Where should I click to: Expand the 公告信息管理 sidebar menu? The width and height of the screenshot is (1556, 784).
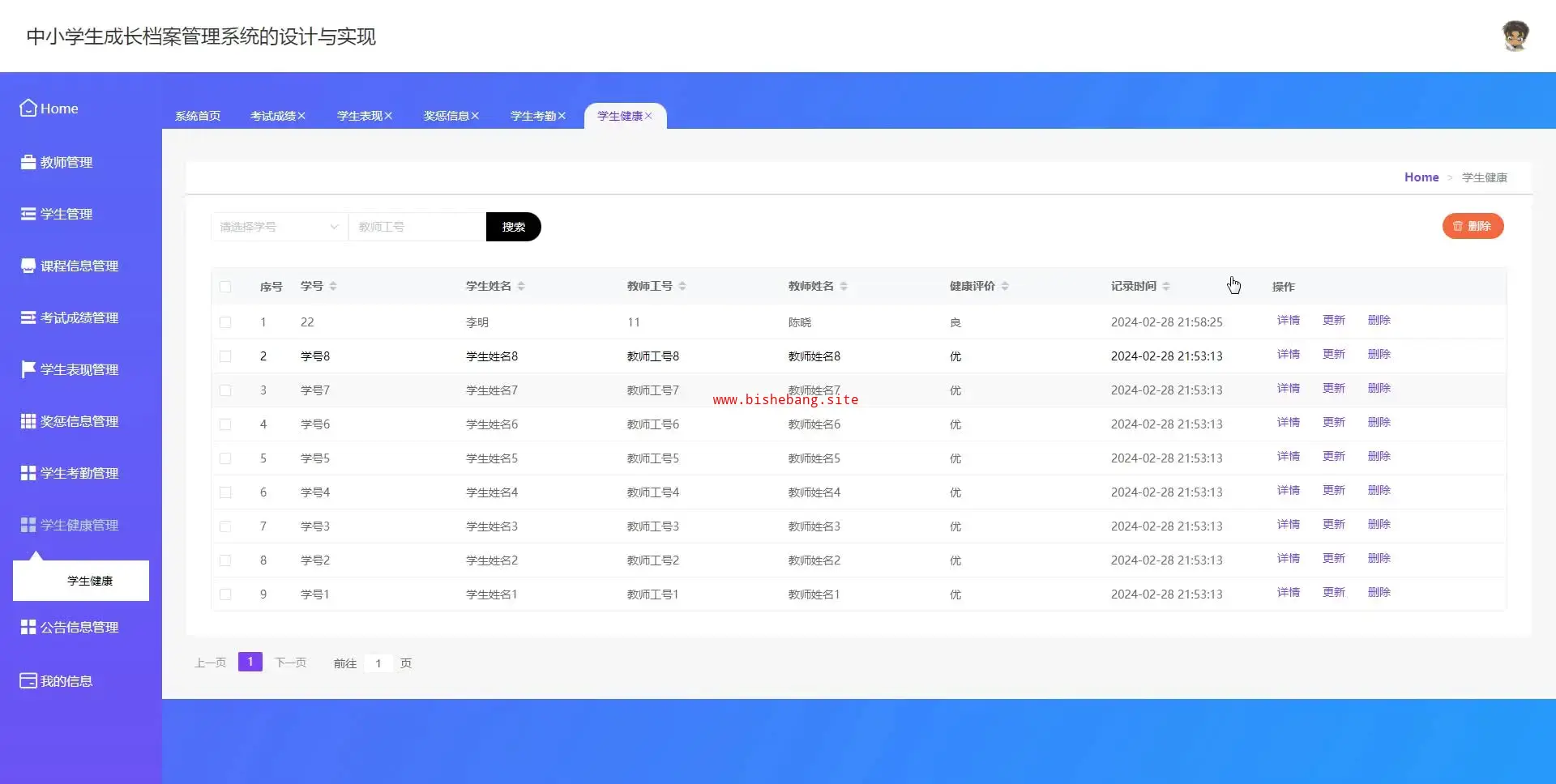79,627
